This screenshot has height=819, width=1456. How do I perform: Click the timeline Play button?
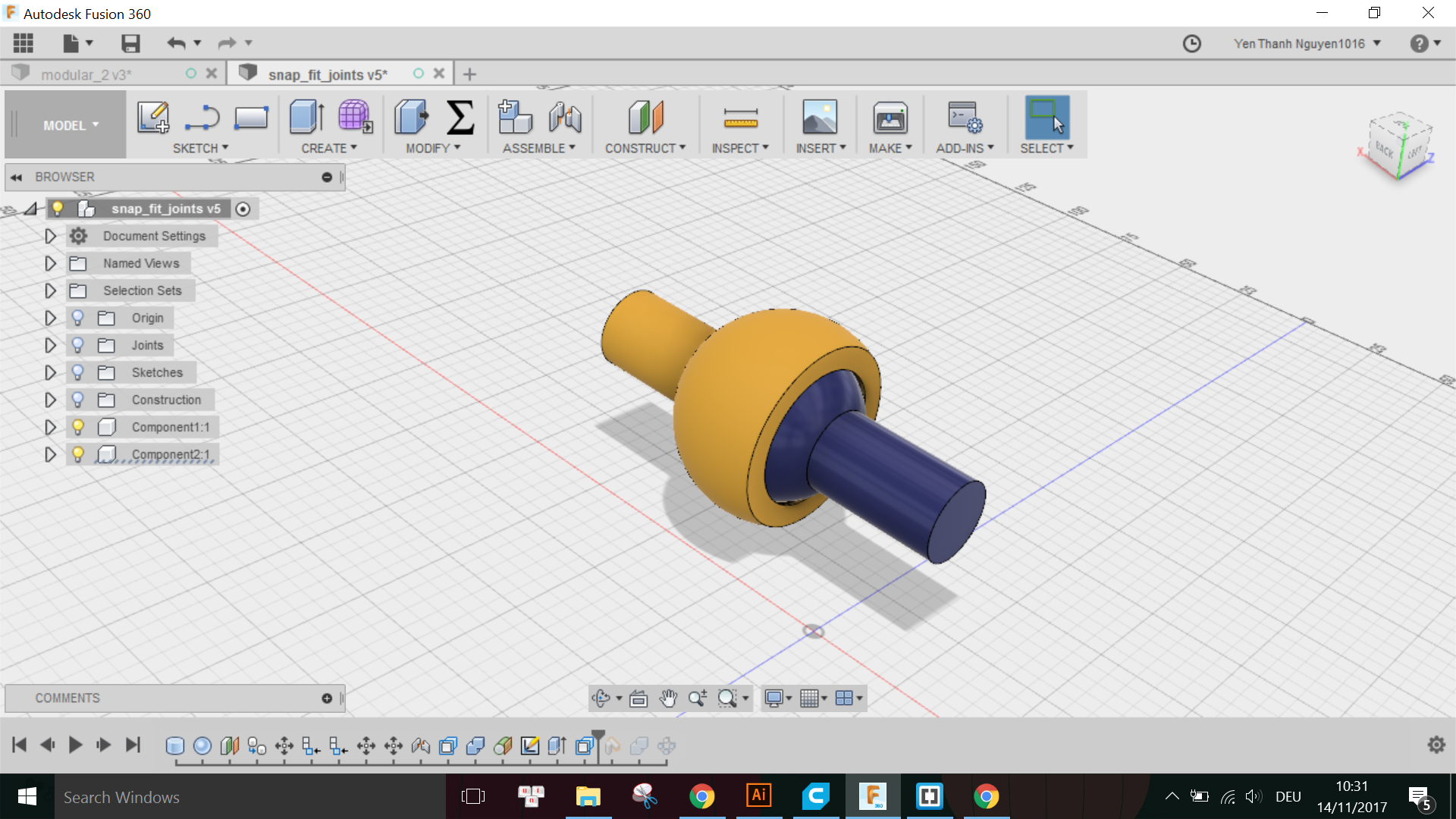pos(75,745)
